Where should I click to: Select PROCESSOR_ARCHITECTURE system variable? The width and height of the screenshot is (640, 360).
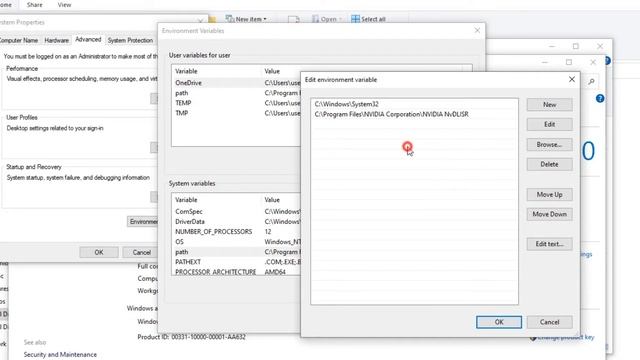(x=236, y=271)
